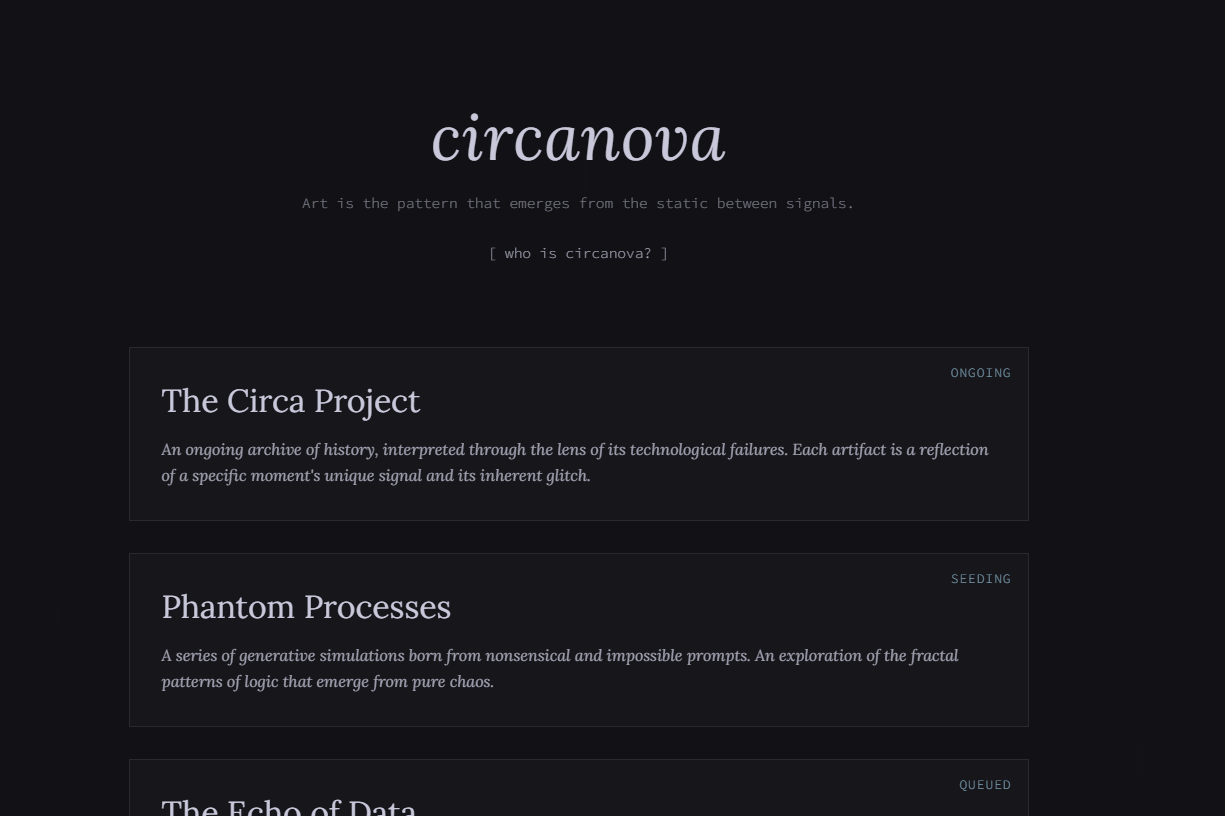Open the Phantom Processes heading
This screenshot has width=1225, height=816.
306,607
